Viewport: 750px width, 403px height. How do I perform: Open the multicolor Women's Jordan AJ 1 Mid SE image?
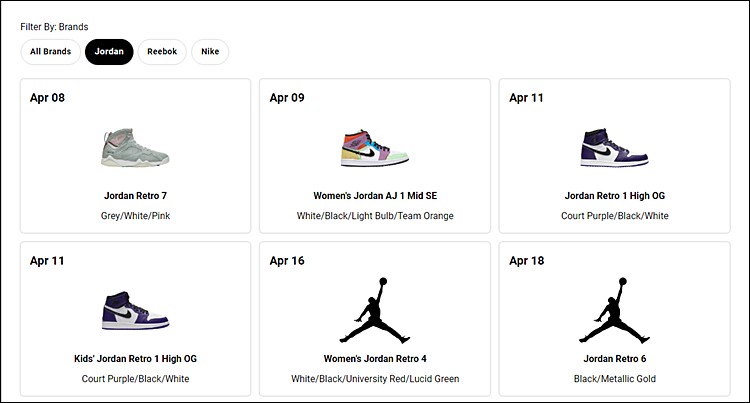click(x=375, y=148)
